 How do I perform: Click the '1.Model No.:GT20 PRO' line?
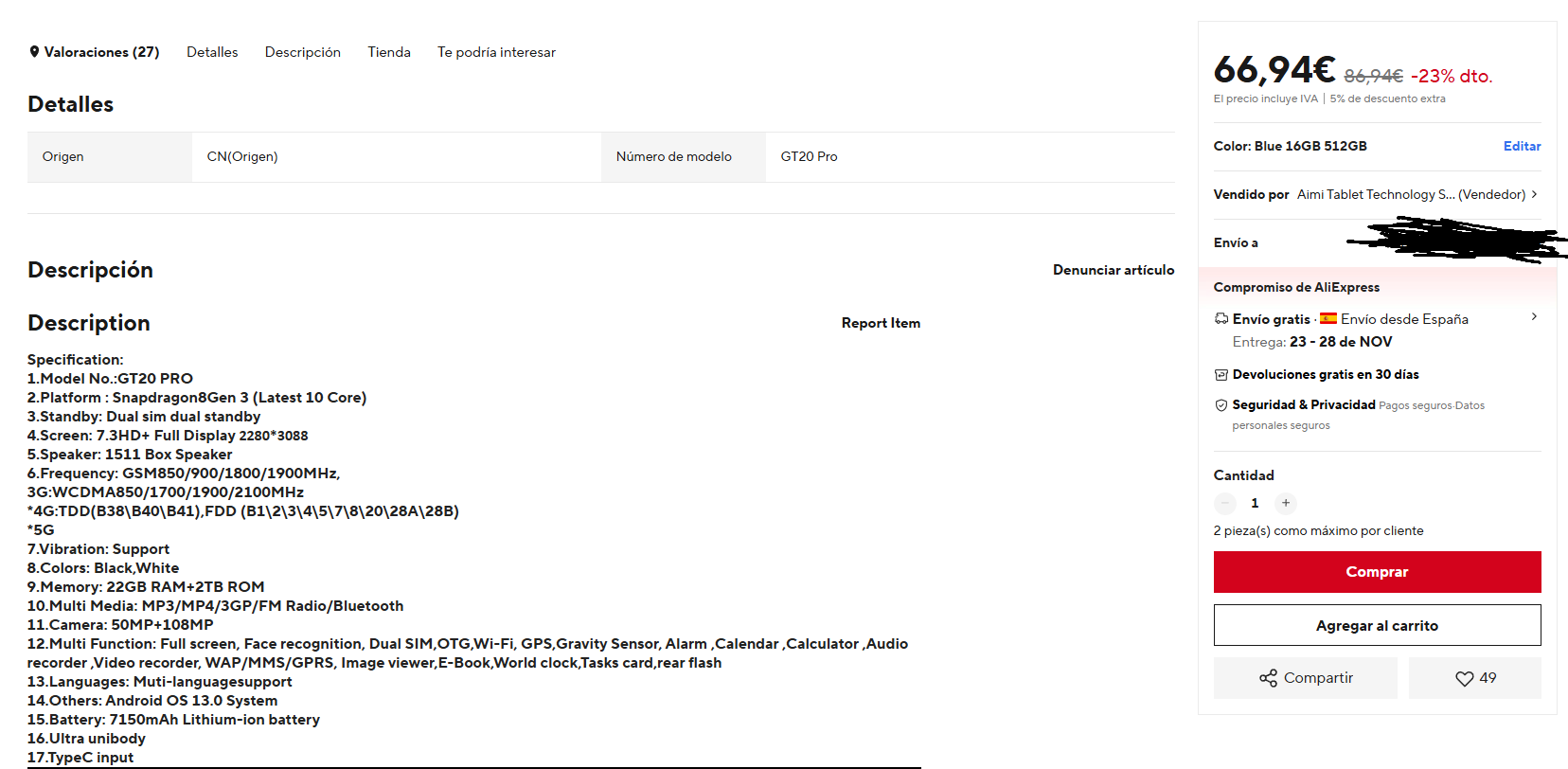click(x=110, y=379)
